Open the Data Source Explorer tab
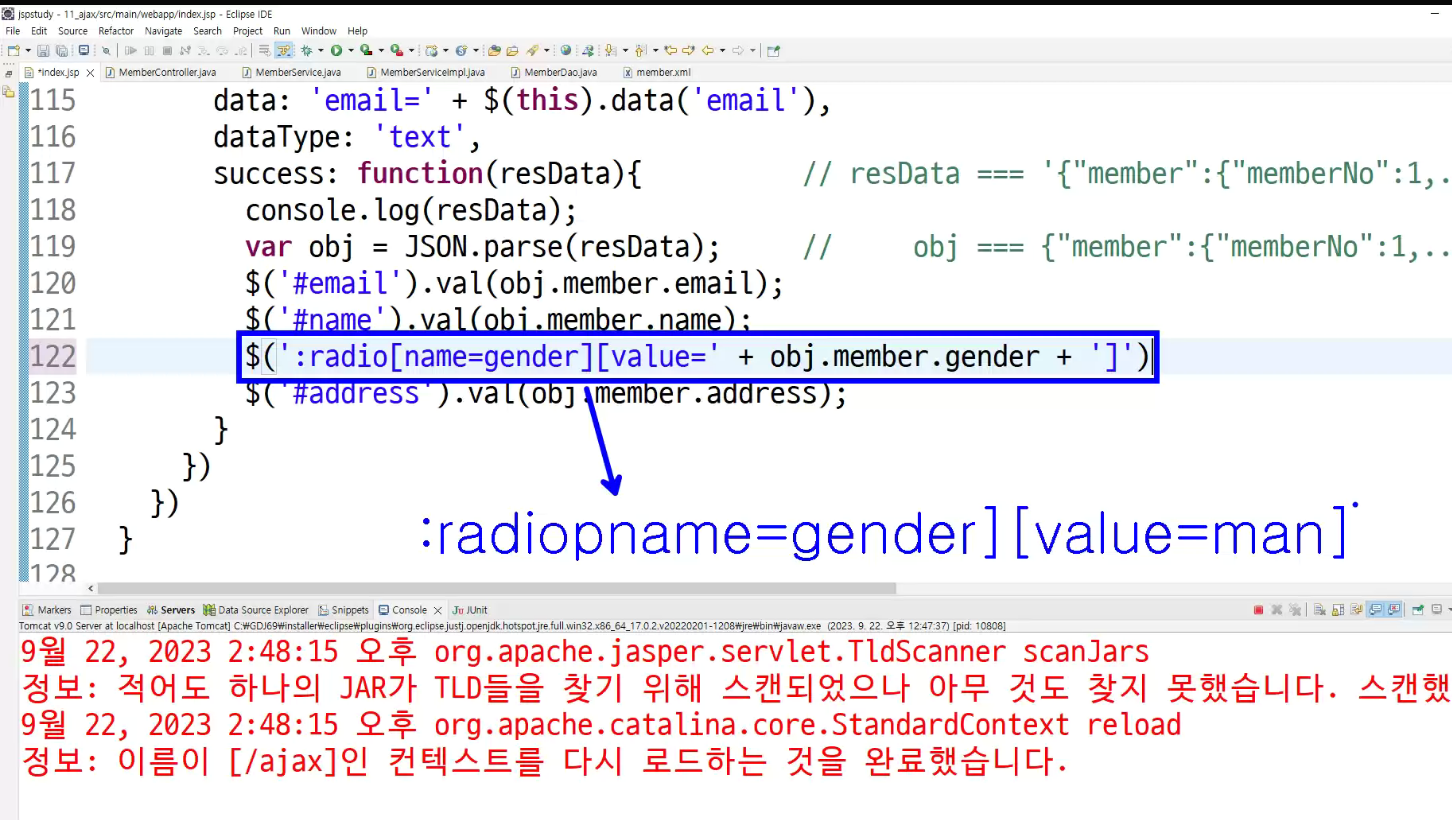This screenshot has width=1452, height=820. 257,610
